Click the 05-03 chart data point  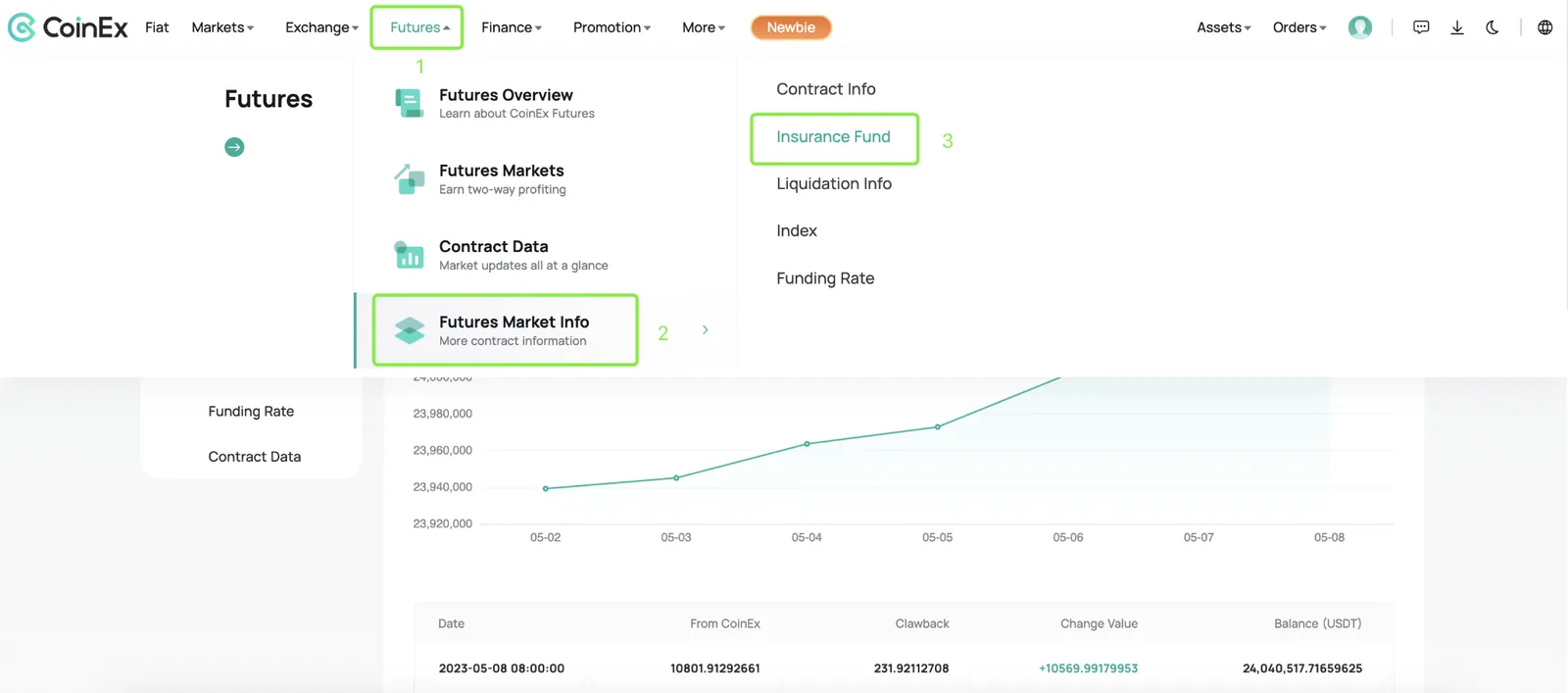676,477
